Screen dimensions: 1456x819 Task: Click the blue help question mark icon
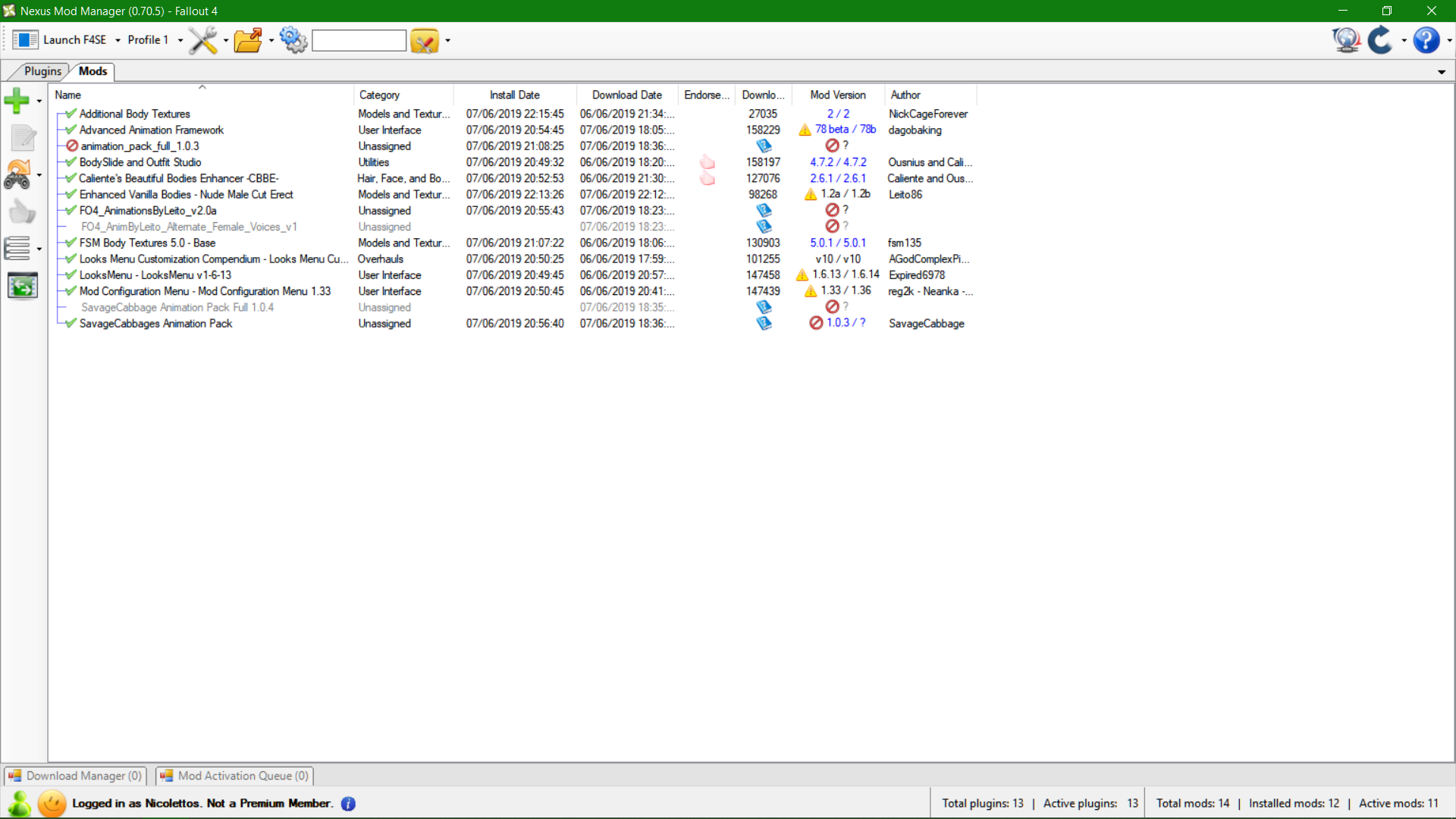[1426, 40]
